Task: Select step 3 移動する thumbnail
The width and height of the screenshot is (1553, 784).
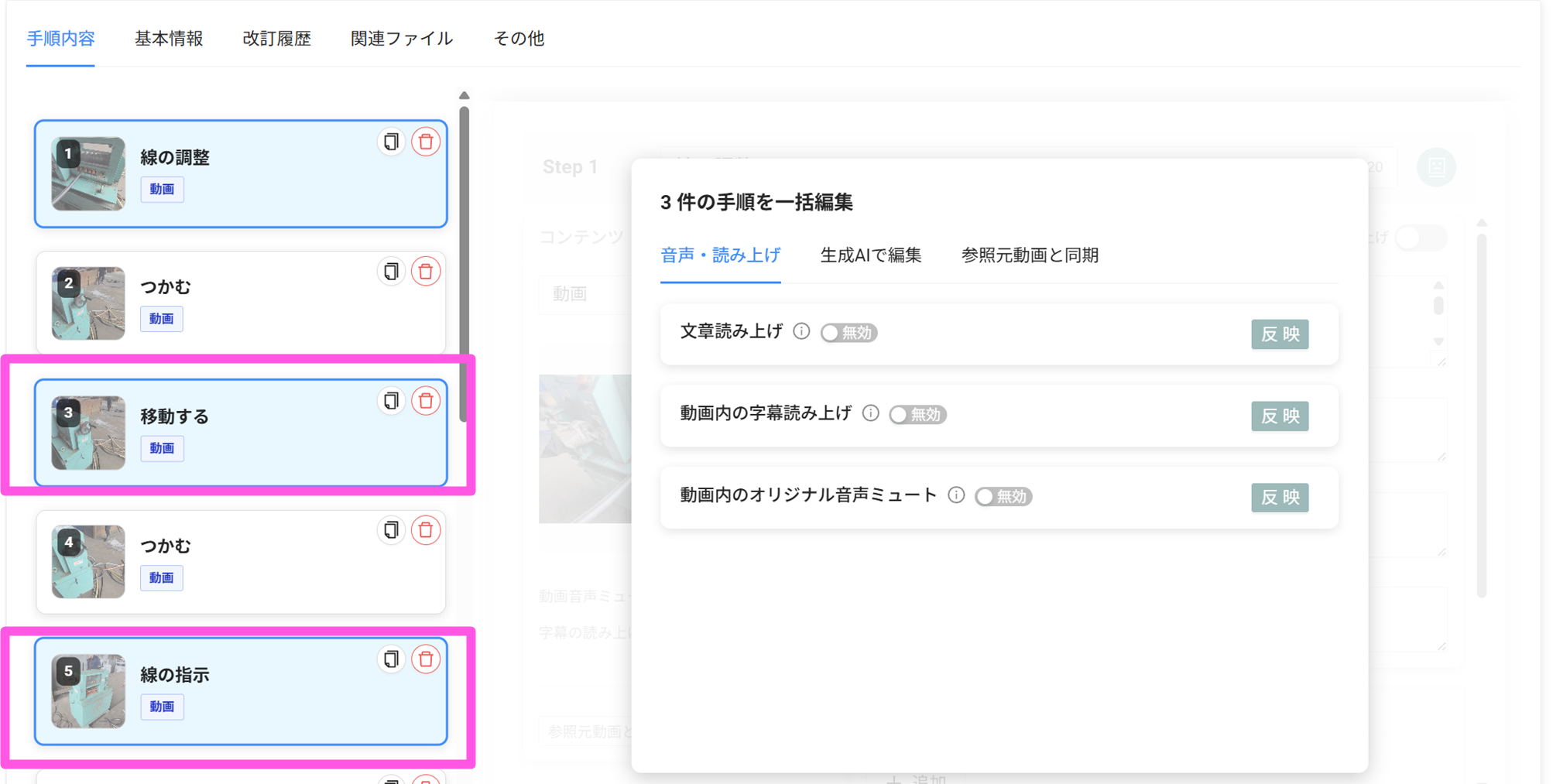Action: 88,433
